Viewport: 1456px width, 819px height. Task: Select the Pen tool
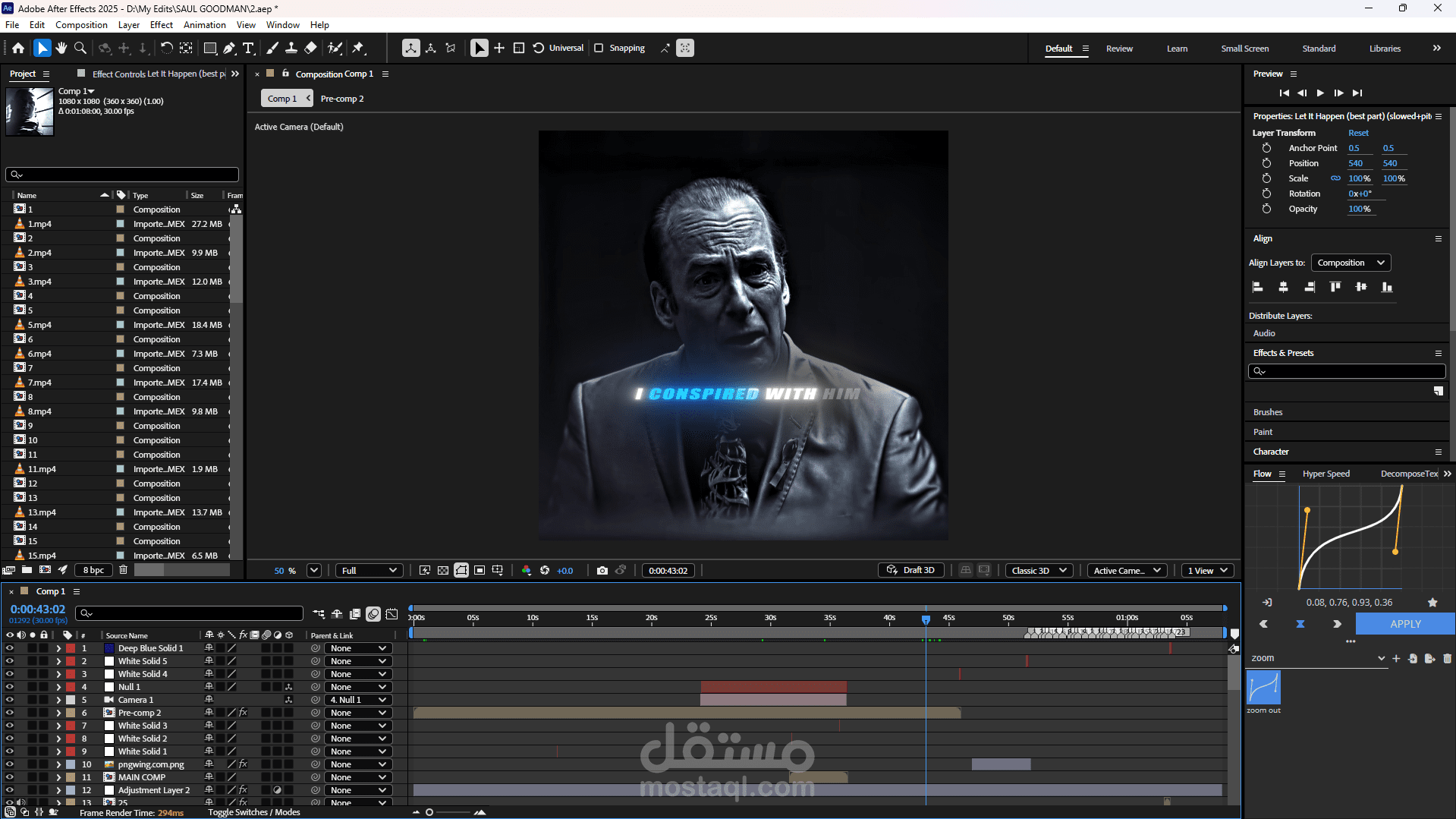(228, 48)
